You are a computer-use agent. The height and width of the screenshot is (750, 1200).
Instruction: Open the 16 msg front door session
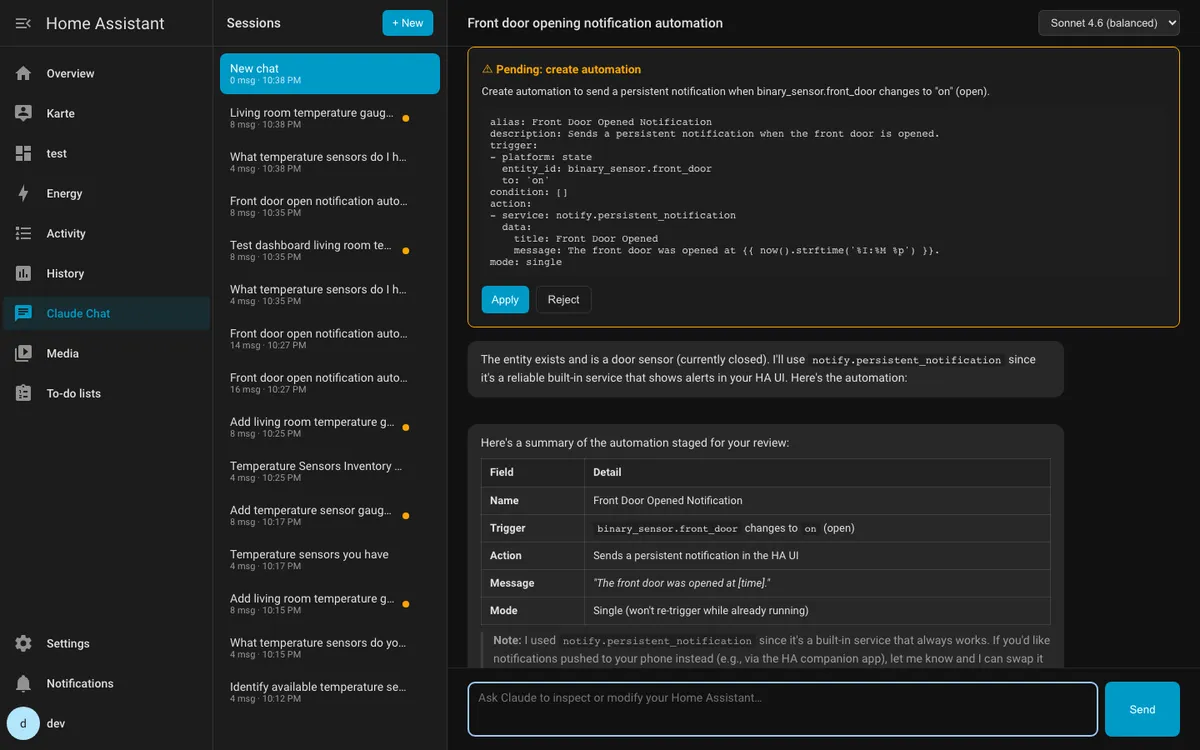330,383
